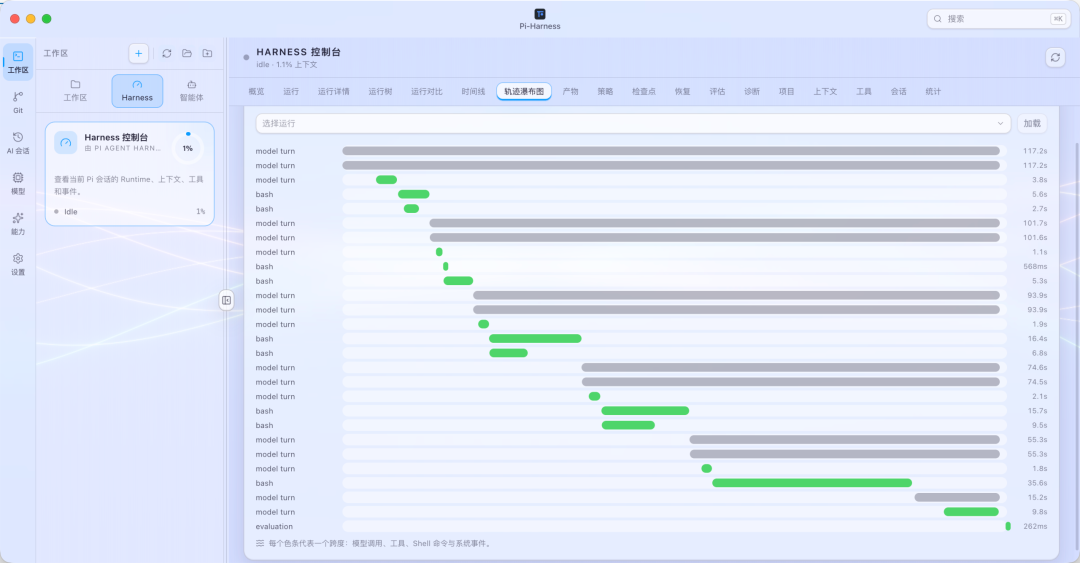Switch to the 检查点 tab

[644, 92]
